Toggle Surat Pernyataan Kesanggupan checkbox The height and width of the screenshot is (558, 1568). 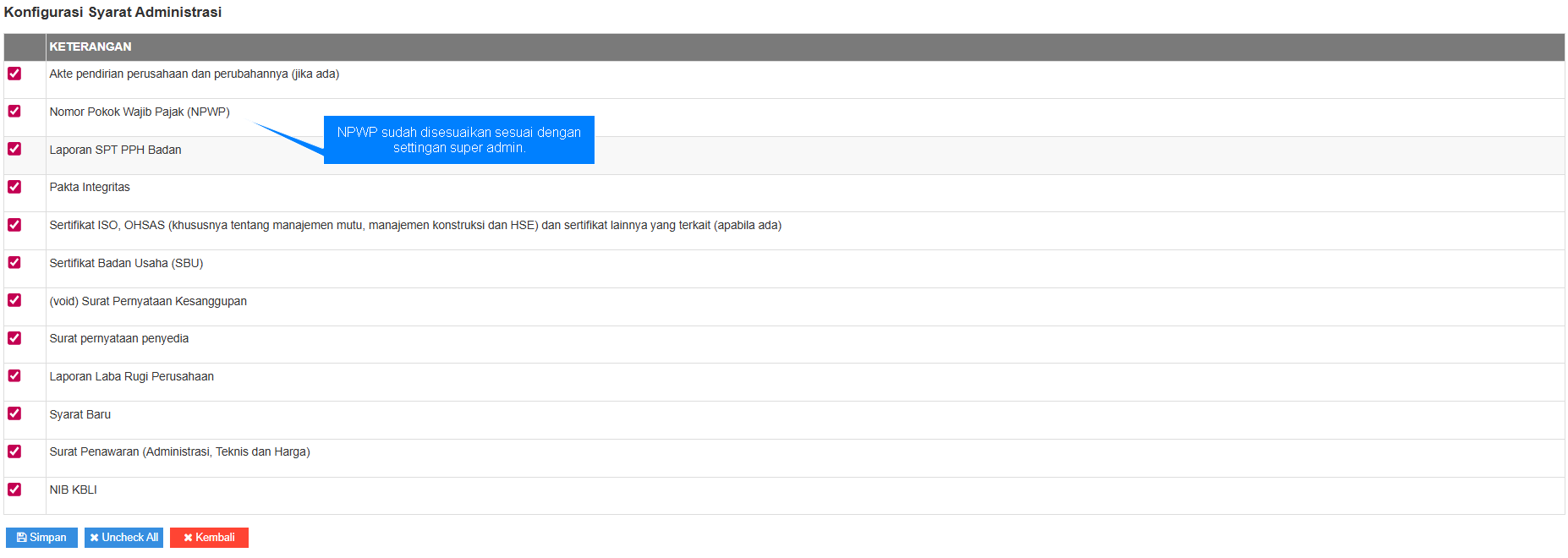[x=14, y=300]
